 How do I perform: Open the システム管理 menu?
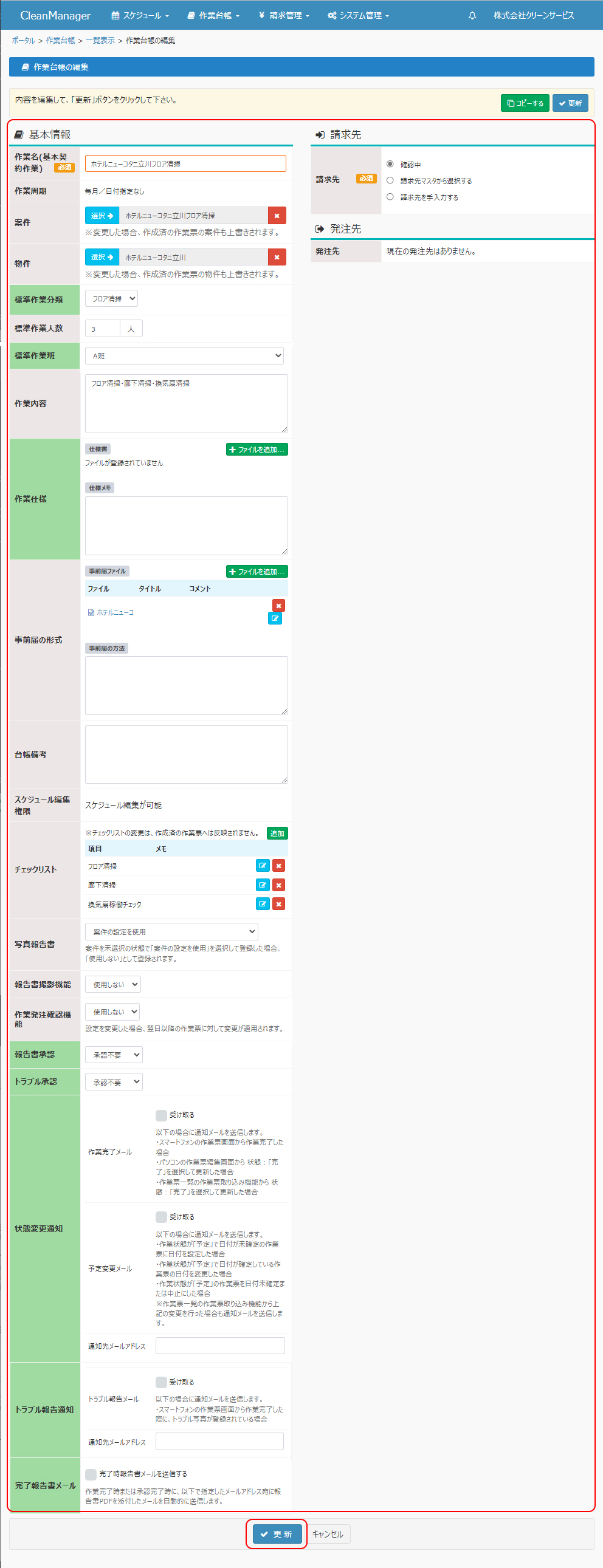coord(358,15)
